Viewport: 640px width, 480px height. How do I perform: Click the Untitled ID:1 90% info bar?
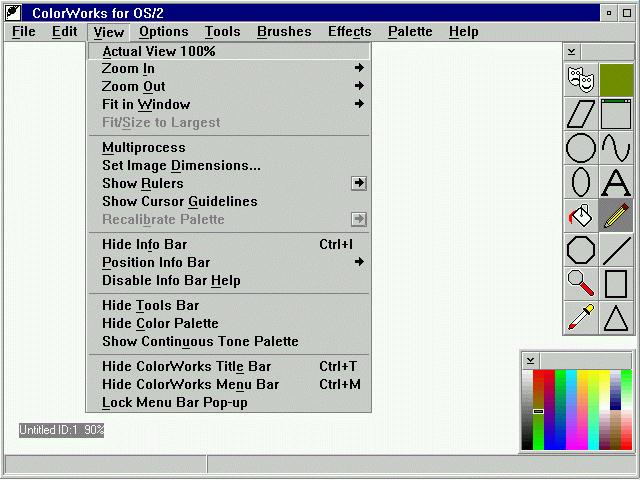61,430
